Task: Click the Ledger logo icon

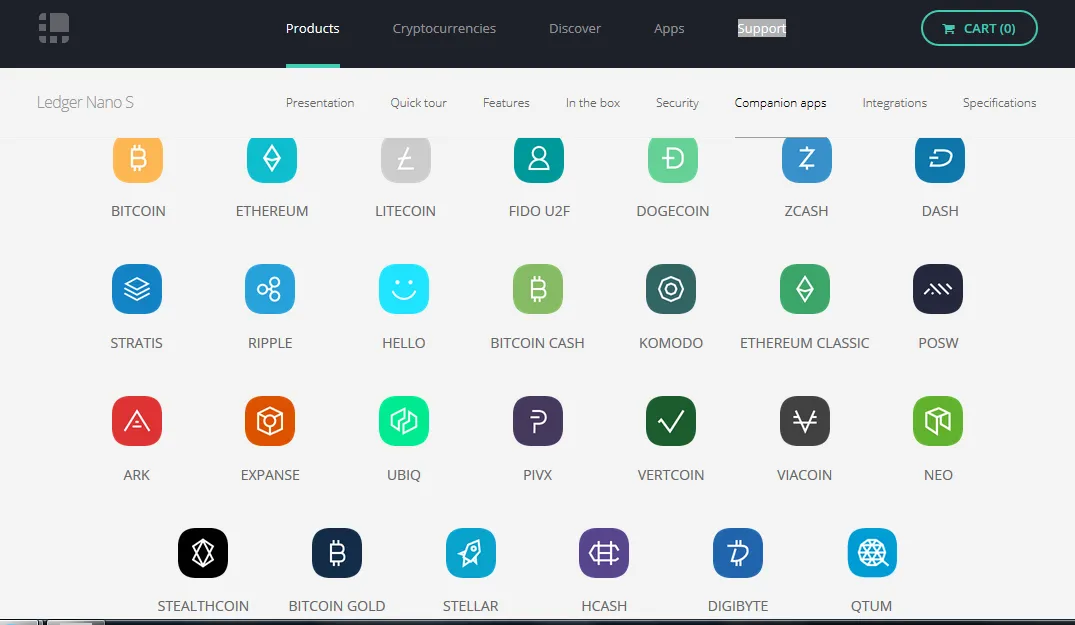Action: tap(54, 28)
